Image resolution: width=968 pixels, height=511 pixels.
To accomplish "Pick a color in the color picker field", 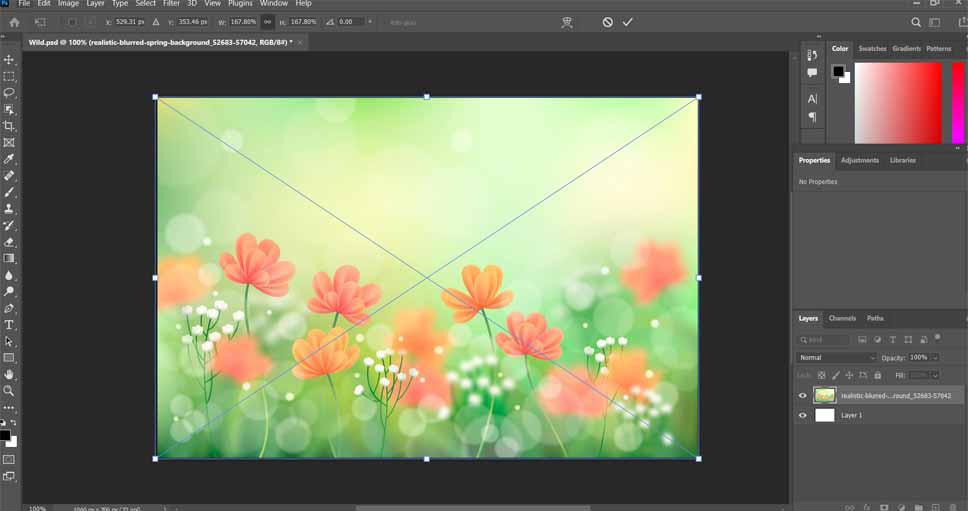I will 897,102.
